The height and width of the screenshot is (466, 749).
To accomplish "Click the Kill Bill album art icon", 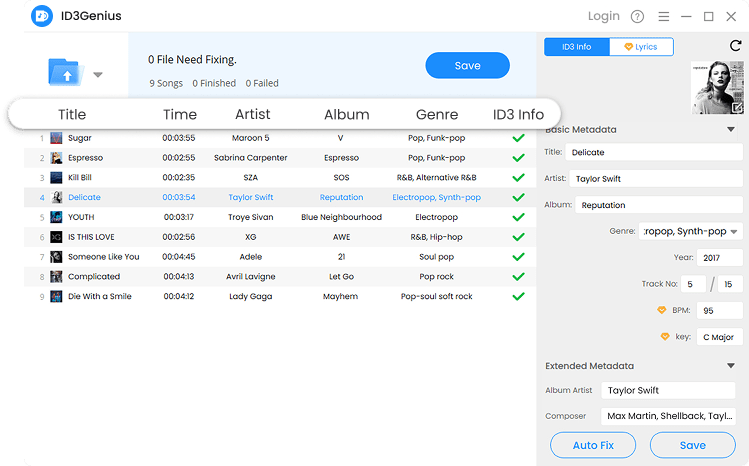I will coord(56,178).
